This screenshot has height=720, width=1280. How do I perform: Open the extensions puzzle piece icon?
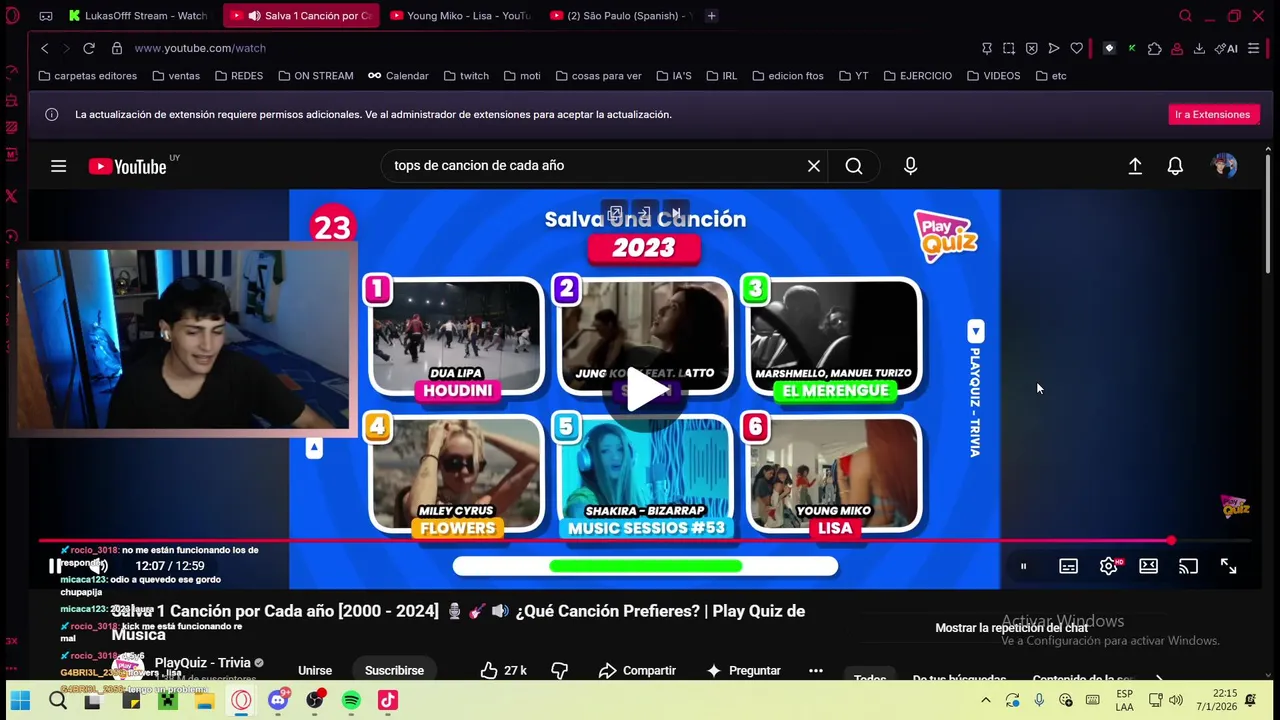pos(1155,48)
